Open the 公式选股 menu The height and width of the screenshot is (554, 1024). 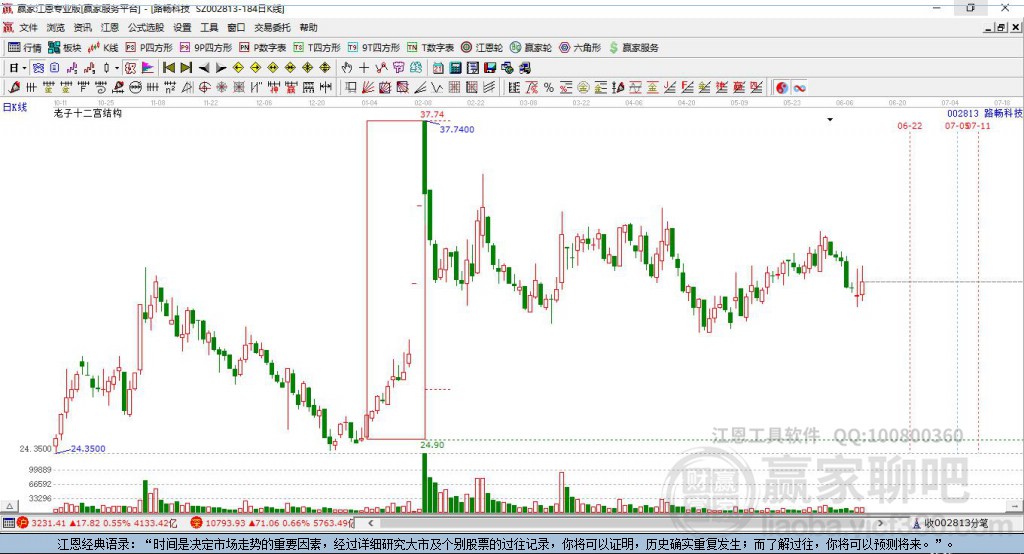(146, 27)
